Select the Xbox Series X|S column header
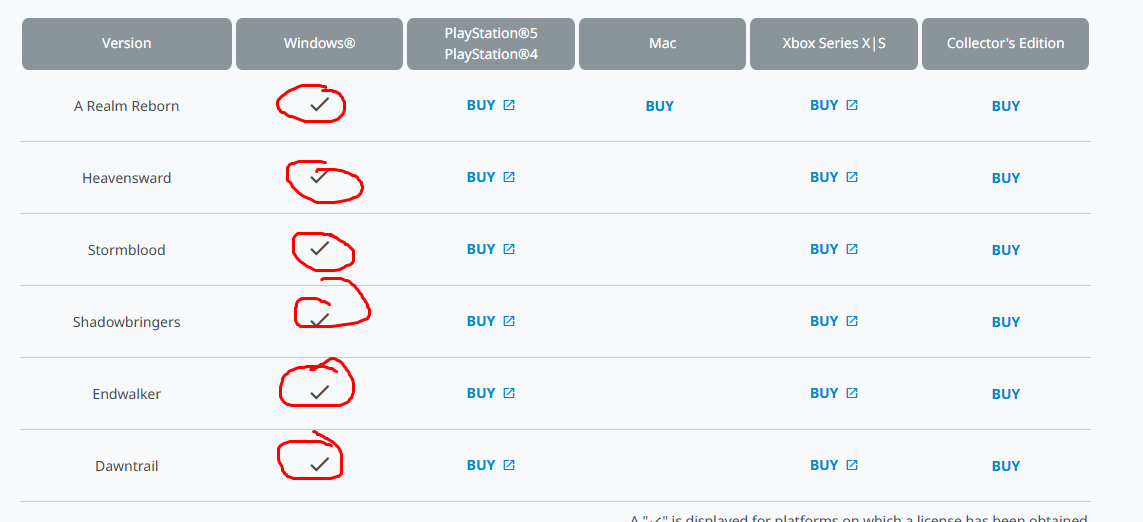The height and width of the screenshot is (522, 1143). pyautogui.click(x=834, y=44)
